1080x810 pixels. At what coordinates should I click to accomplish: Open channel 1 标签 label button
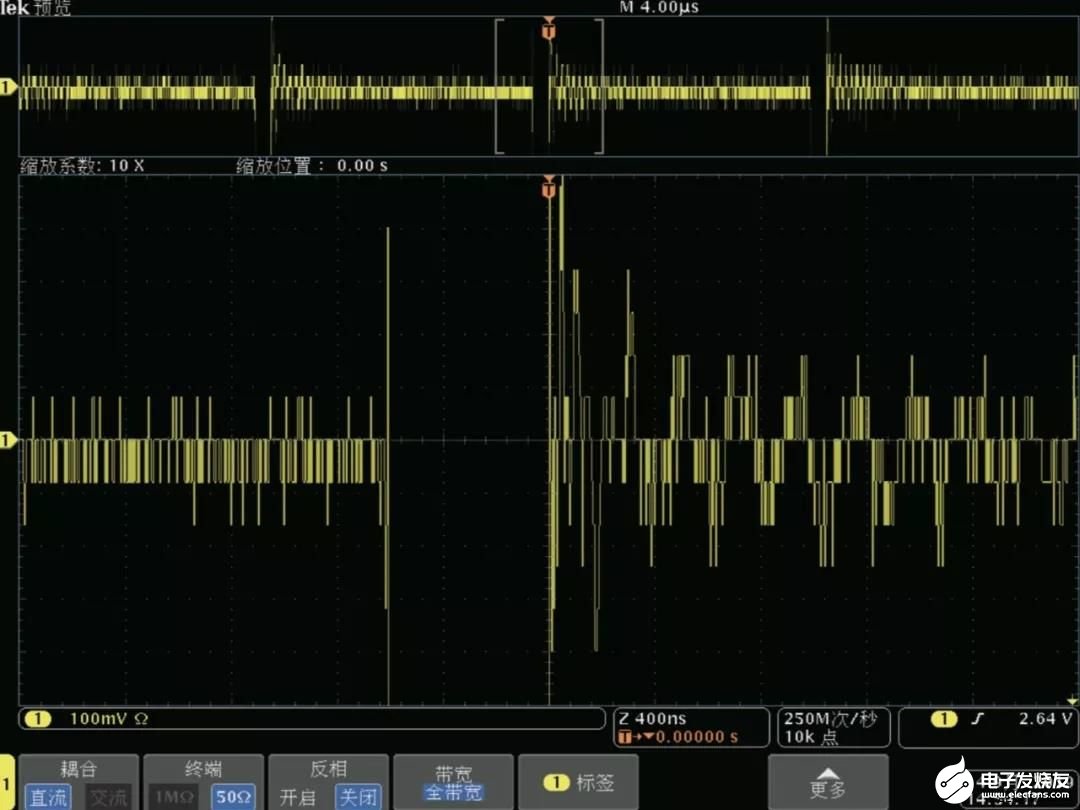[579, 782]
